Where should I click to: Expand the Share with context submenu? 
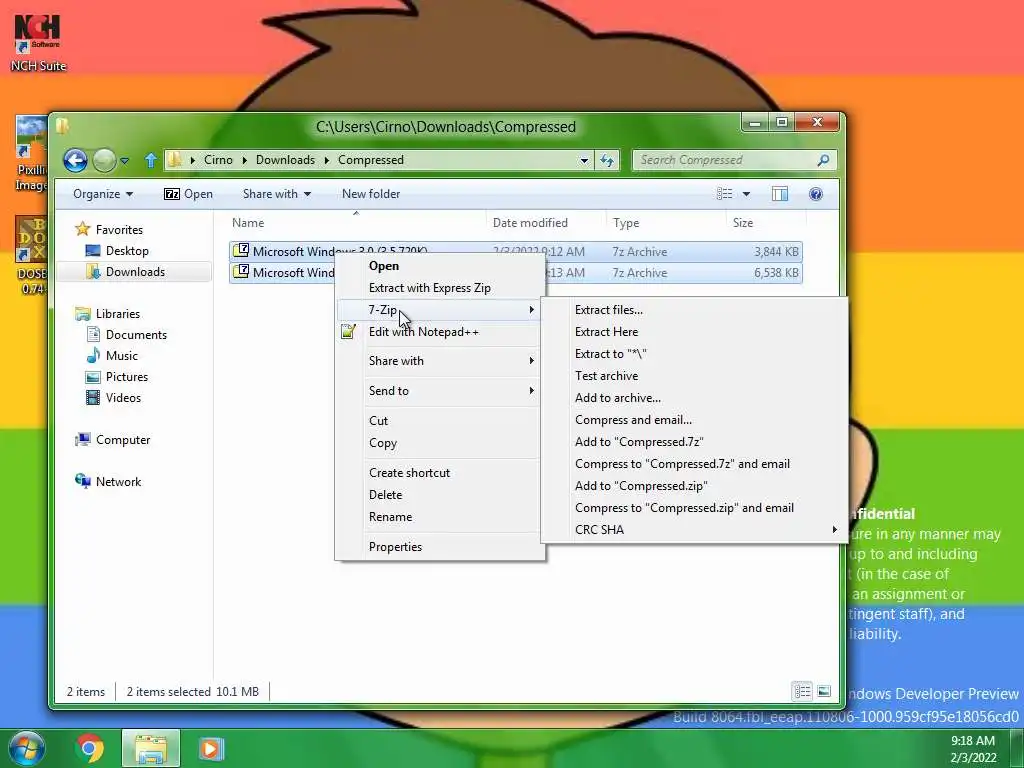click(440, 360)
